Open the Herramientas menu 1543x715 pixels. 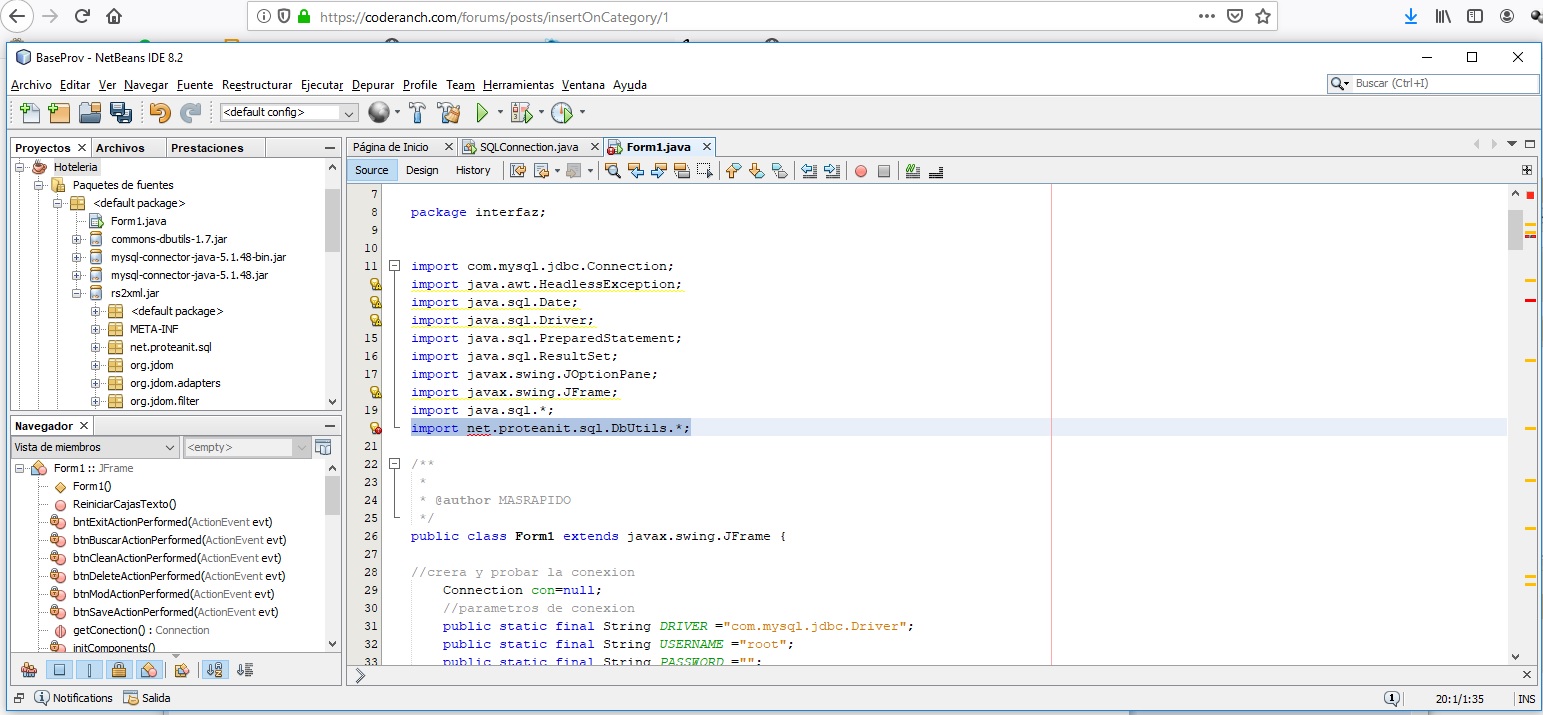[518, 85]
